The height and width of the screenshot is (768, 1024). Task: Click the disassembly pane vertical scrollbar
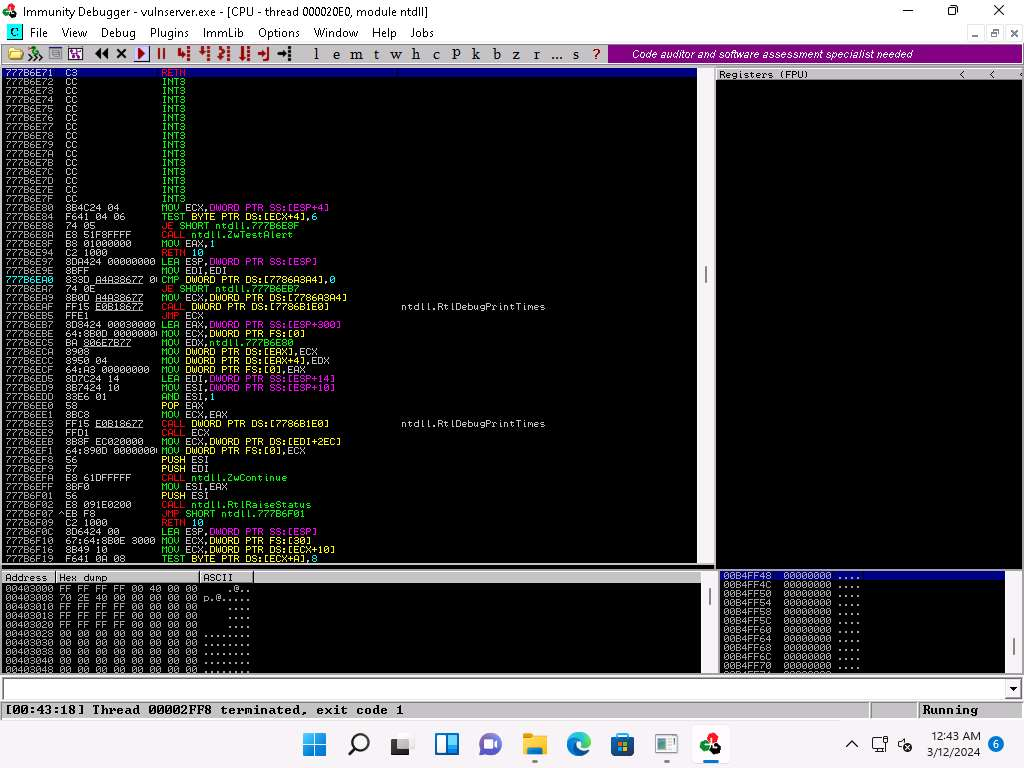coord(706,274)
